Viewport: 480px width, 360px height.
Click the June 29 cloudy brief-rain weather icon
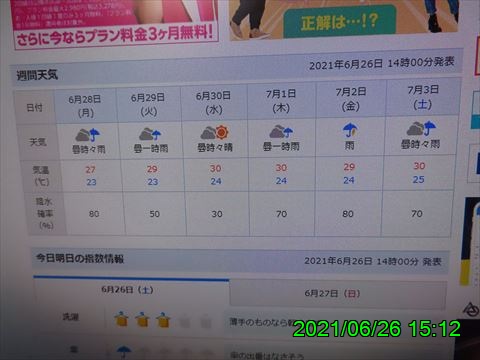pos(150,134)
